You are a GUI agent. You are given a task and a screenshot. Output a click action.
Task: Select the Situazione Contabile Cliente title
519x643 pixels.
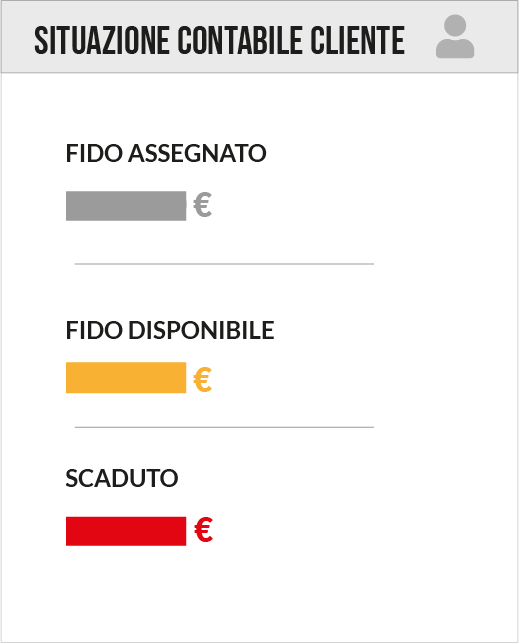(219, 40)
